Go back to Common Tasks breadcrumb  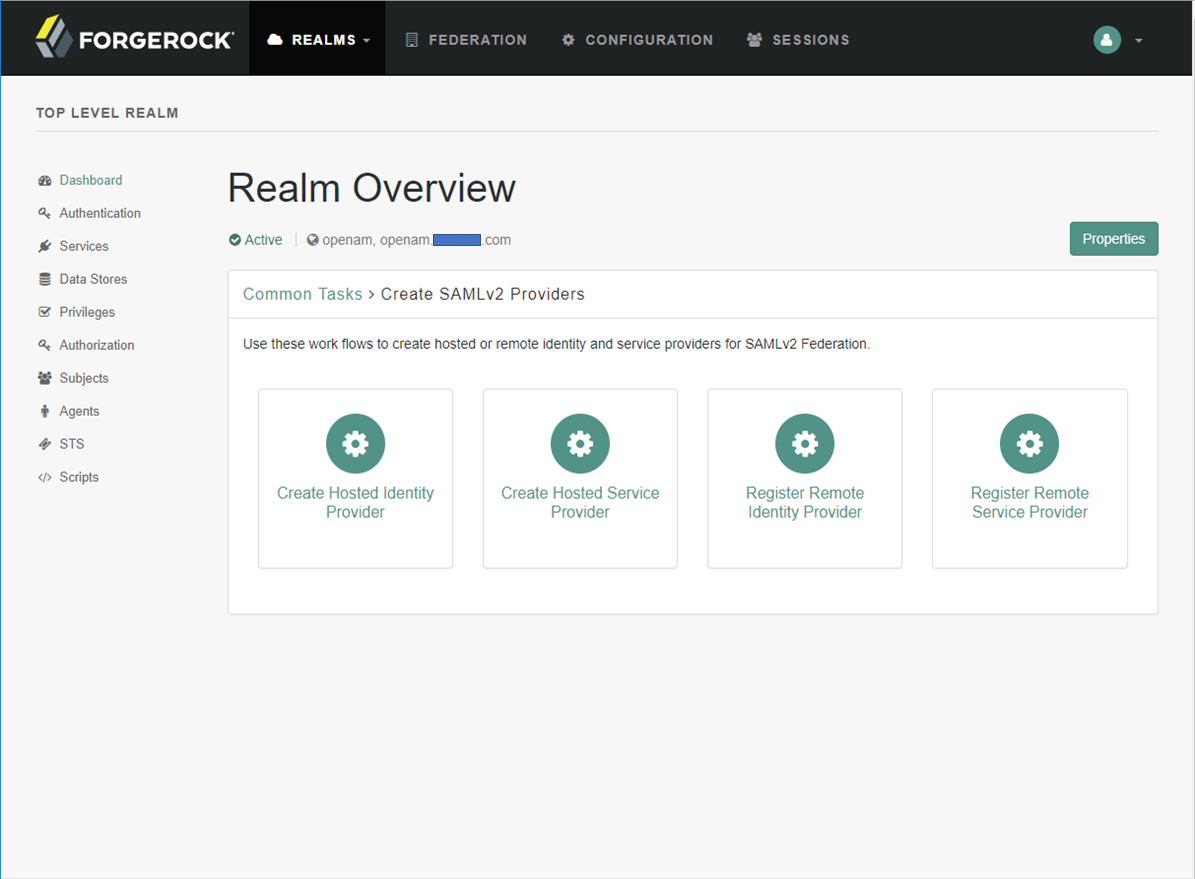coord(302,294)
